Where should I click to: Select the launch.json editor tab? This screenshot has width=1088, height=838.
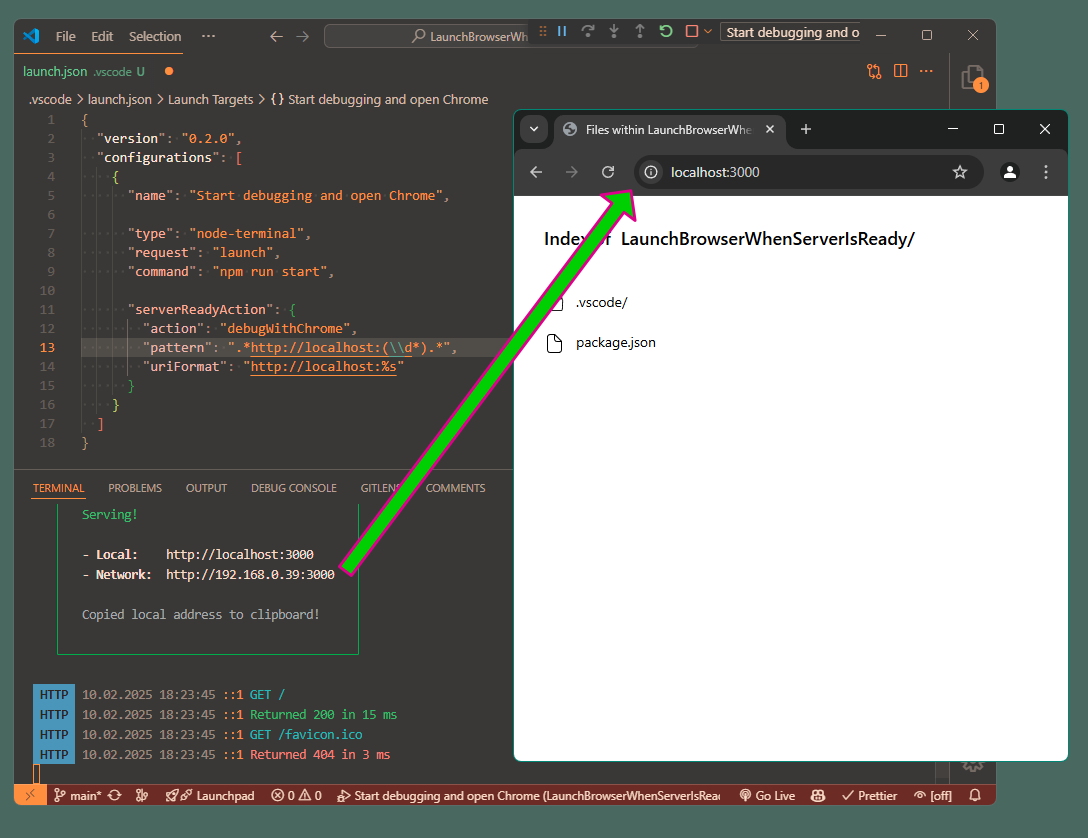83,71
